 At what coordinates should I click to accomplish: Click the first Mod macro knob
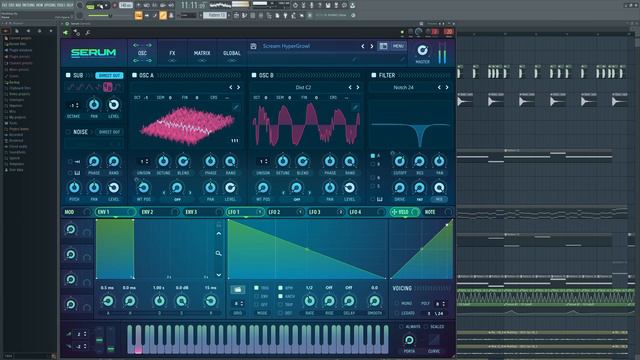pos(71,229)
